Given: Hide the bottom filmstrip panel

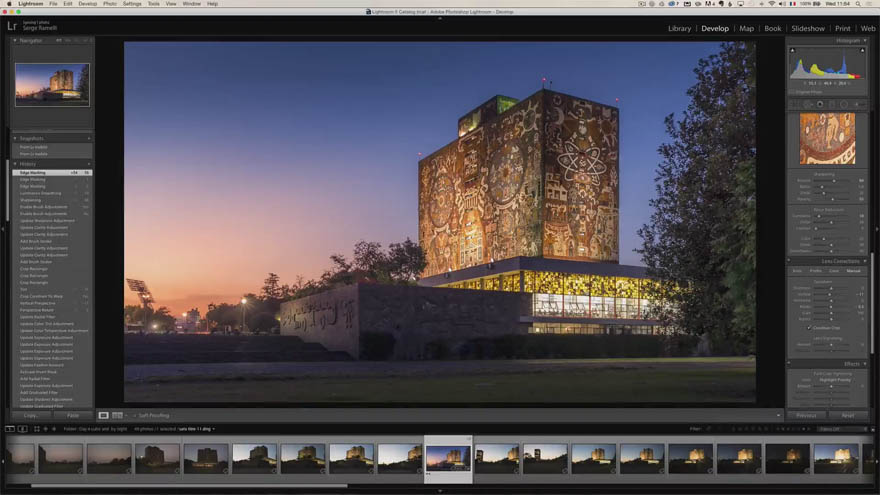Looking at the screenshot, I should [x=440, y=491].
